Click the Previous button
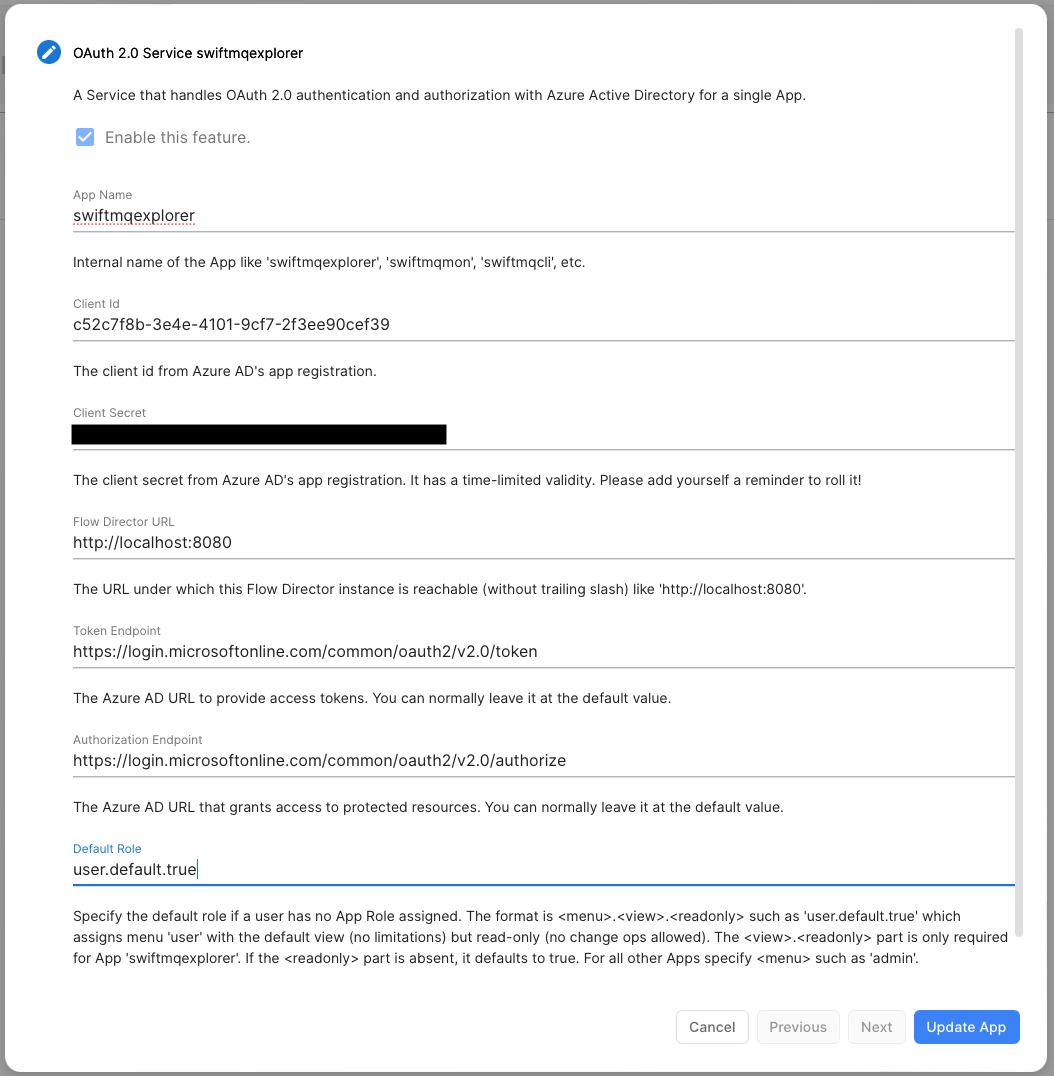Screen dimensions: 1054x1076 click(798, 1027)
